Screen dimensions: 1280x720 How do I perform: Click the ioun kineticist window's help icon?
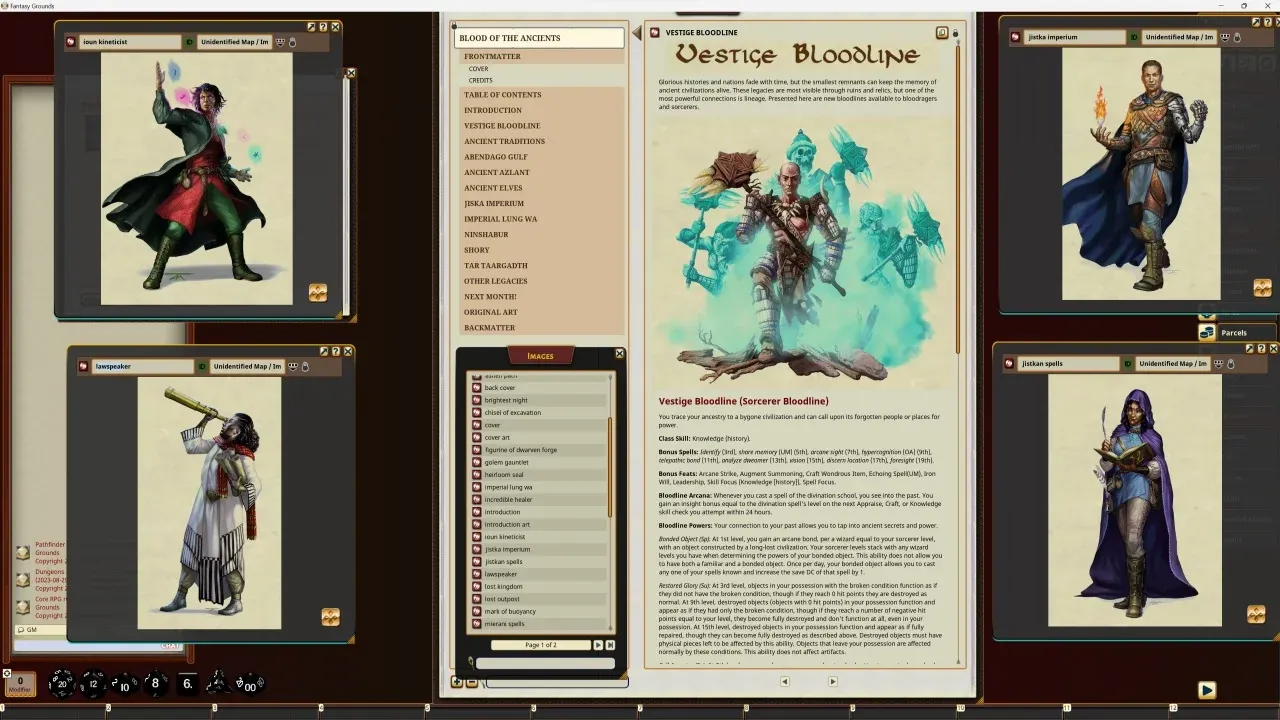tap(323, 27)
